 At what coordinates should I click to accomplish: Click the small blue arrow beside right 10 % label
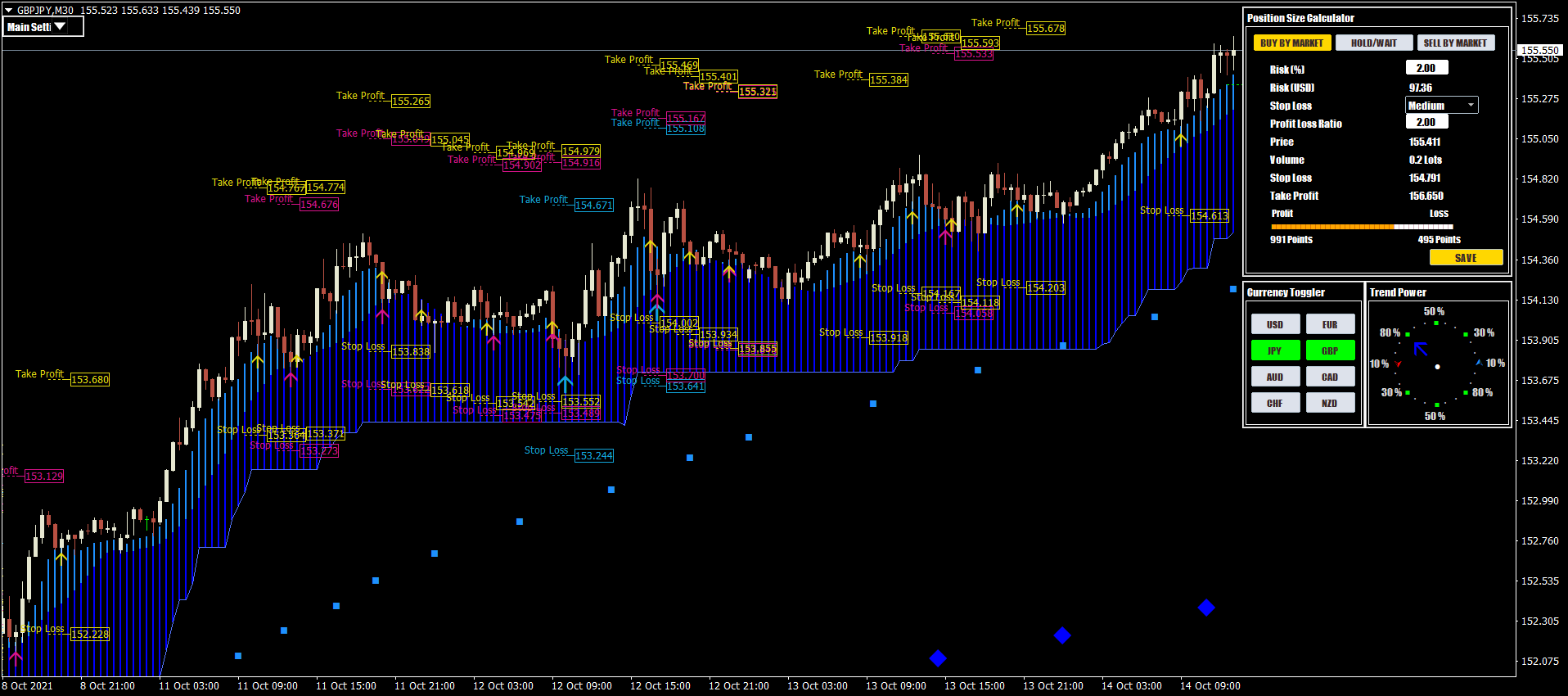[1478, 362]
